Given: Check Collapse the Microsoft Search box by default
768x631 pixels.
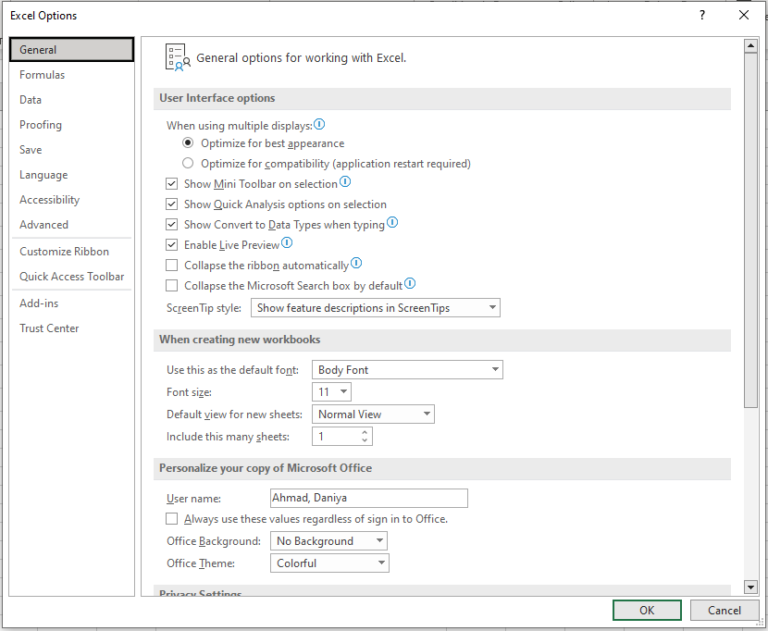Looking at the screenshot, I should [x=171, y=285].
